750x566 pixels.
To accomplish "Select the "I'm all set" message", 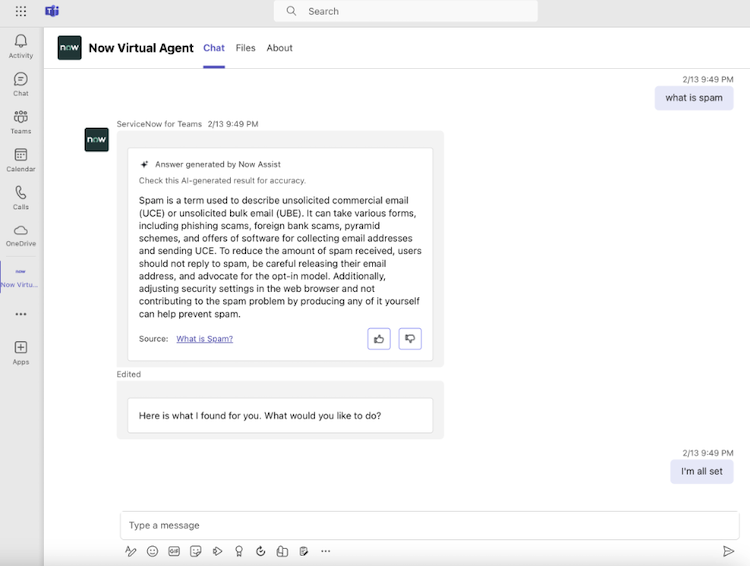I will [702, 471].
